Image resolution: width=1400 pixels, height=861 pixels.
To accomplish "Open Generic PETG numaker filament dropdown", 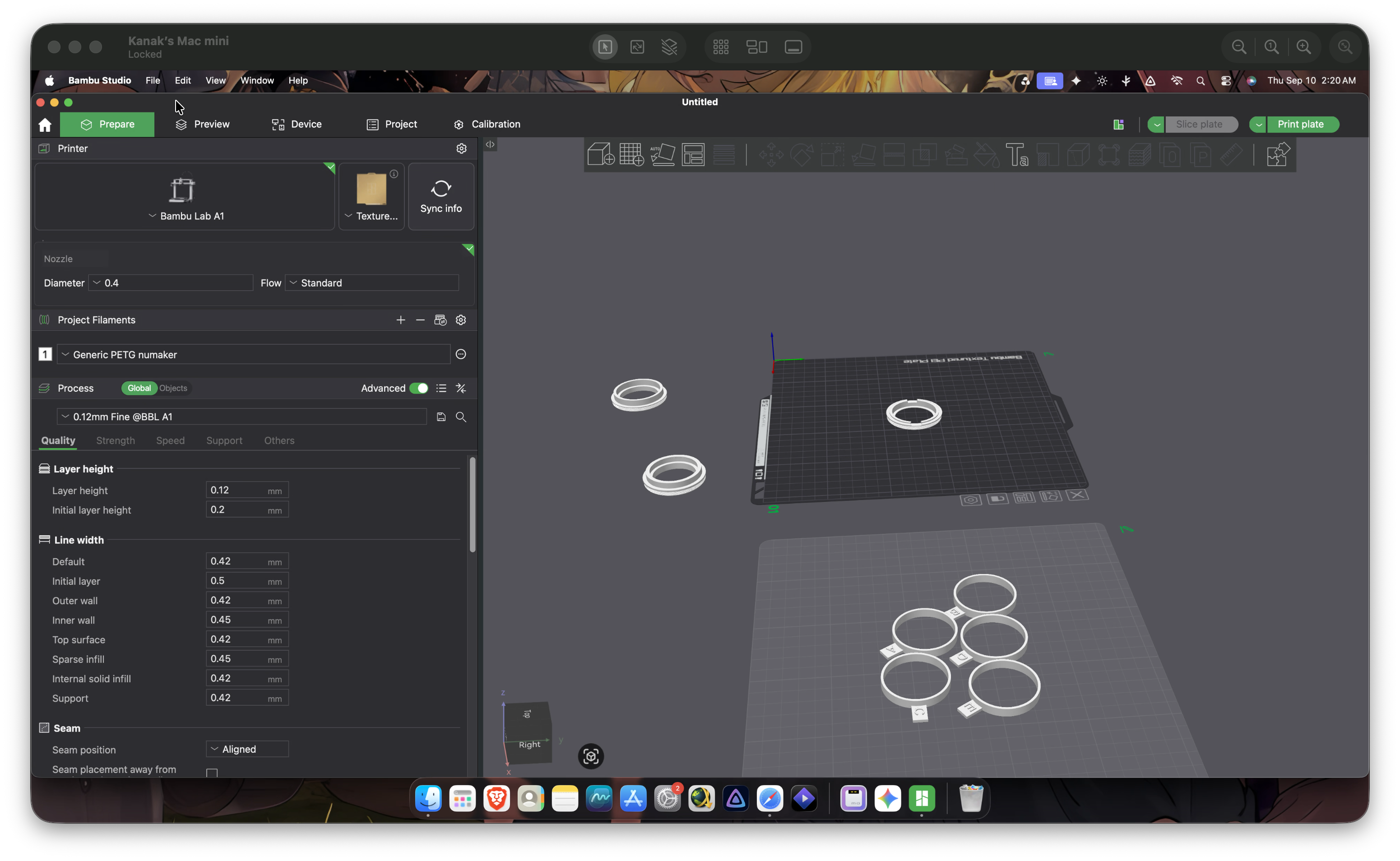I will (253, 354).
